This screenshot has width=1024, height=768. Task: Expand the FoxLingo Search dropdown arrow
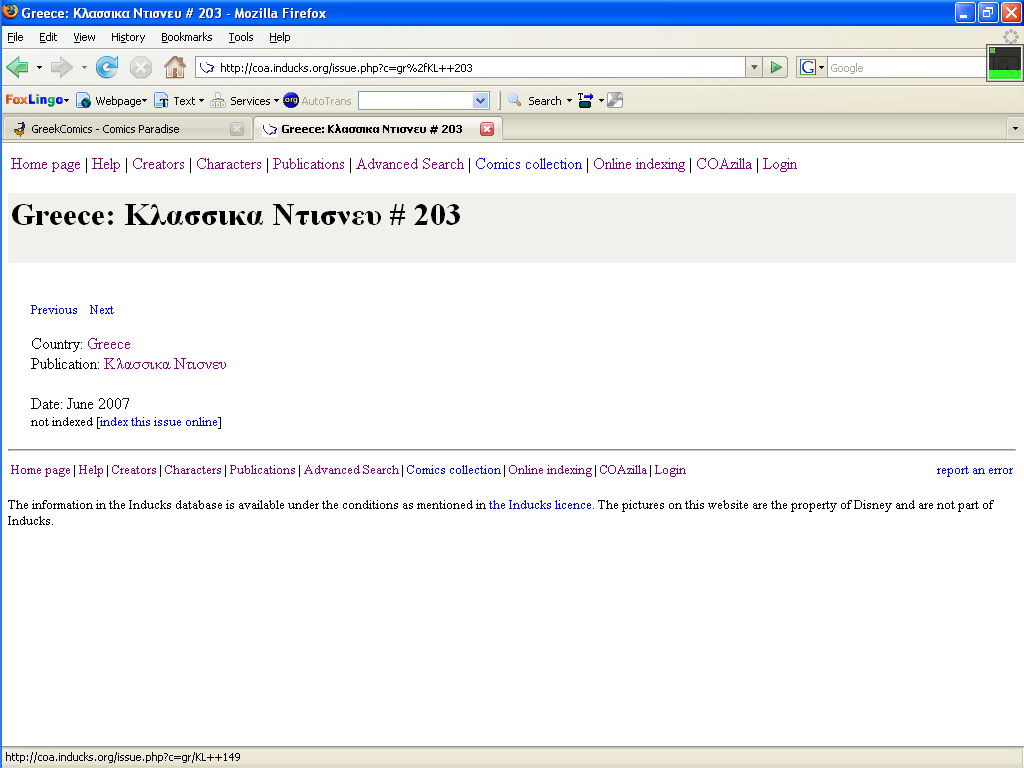point(569,101)
